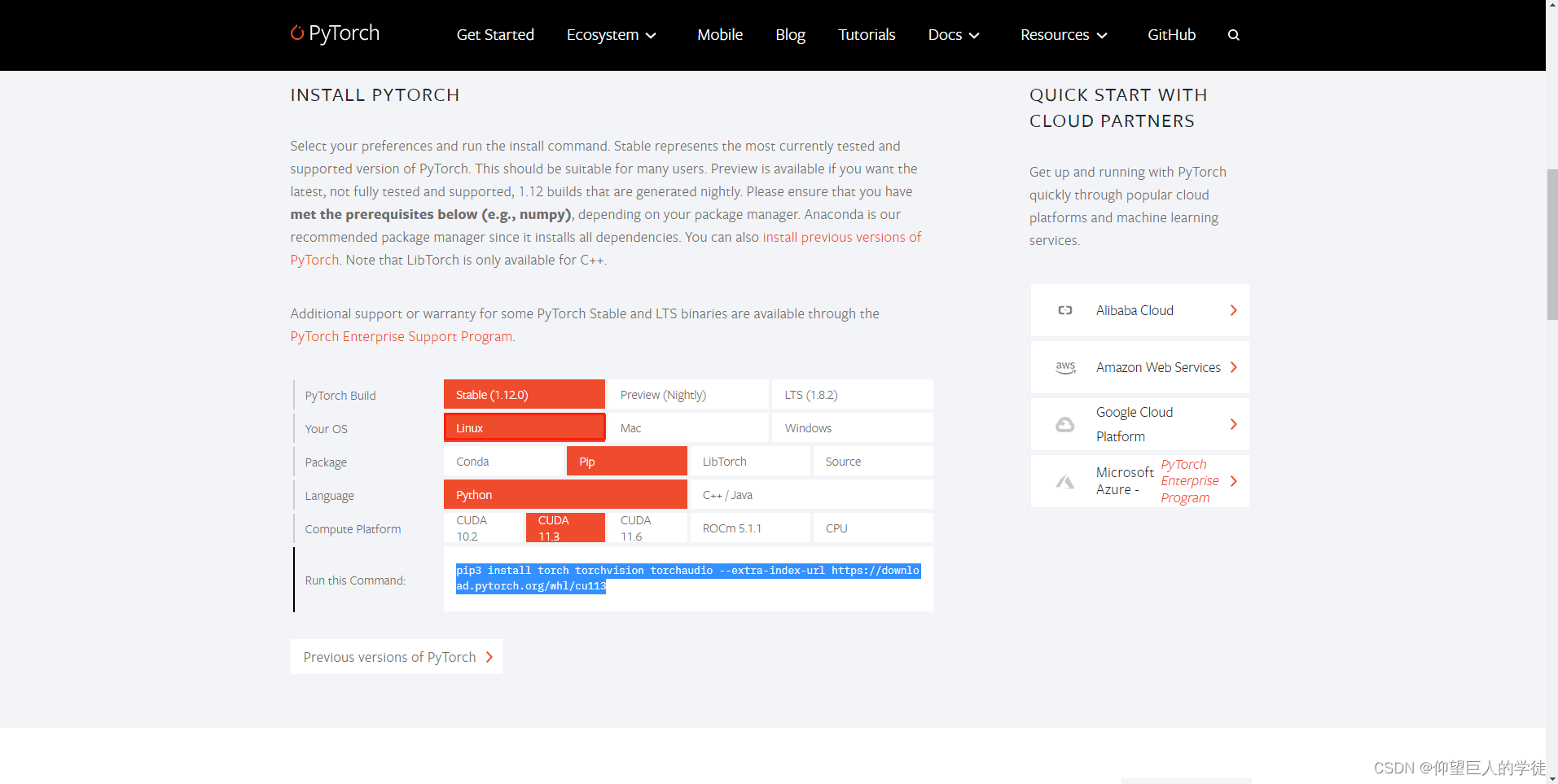The image size is (1558, 784).
Task: Click 'QUICK START WITH CLOUD PARTNERS' heading
Action: [1118, 108]
